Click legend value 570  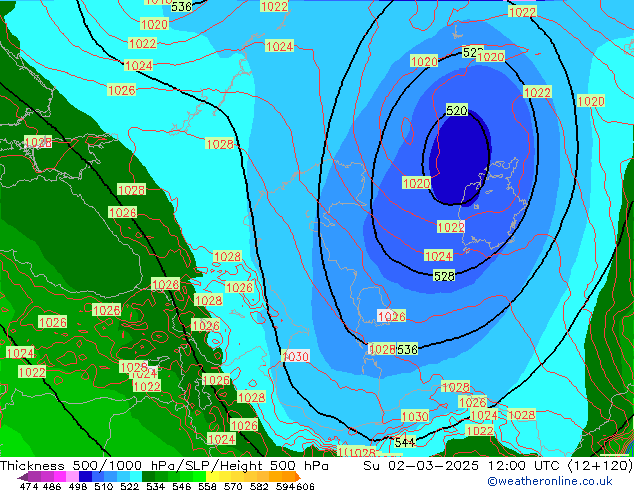pos(233,486)
